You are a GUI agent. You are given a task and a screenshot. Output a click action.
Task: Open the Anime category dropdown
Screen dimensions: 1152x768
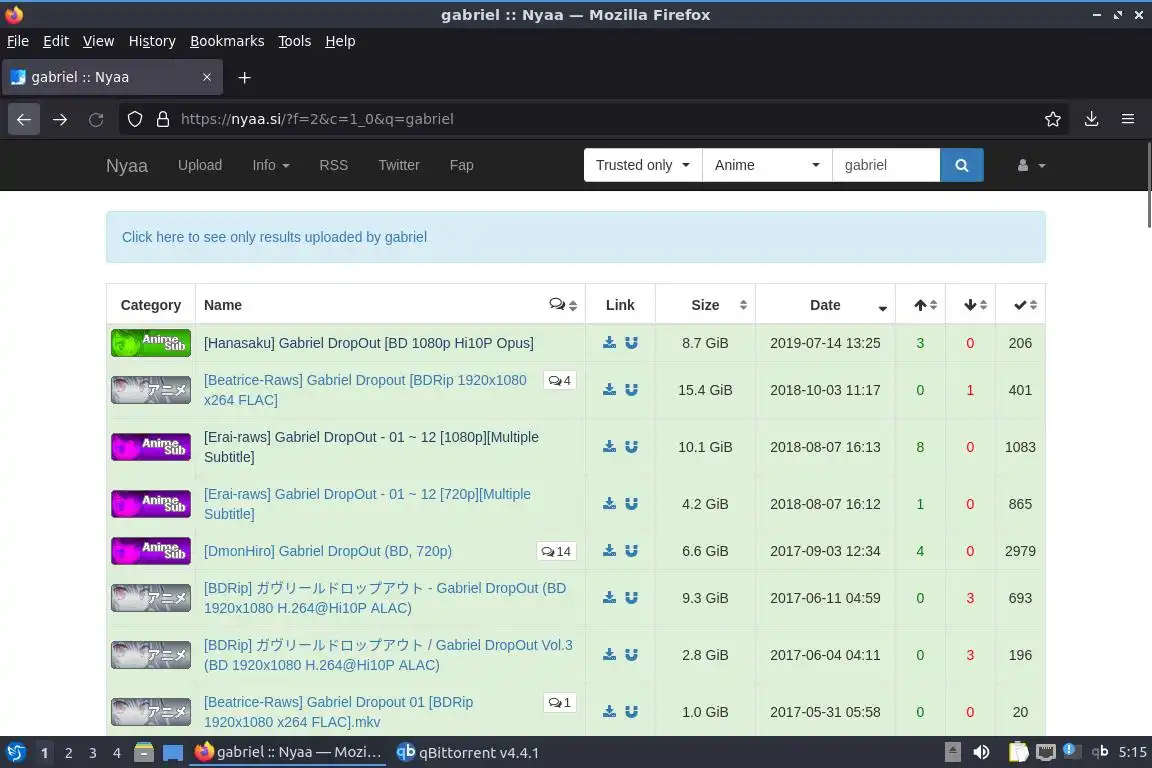pyautogui.click(x=767, y=165)
